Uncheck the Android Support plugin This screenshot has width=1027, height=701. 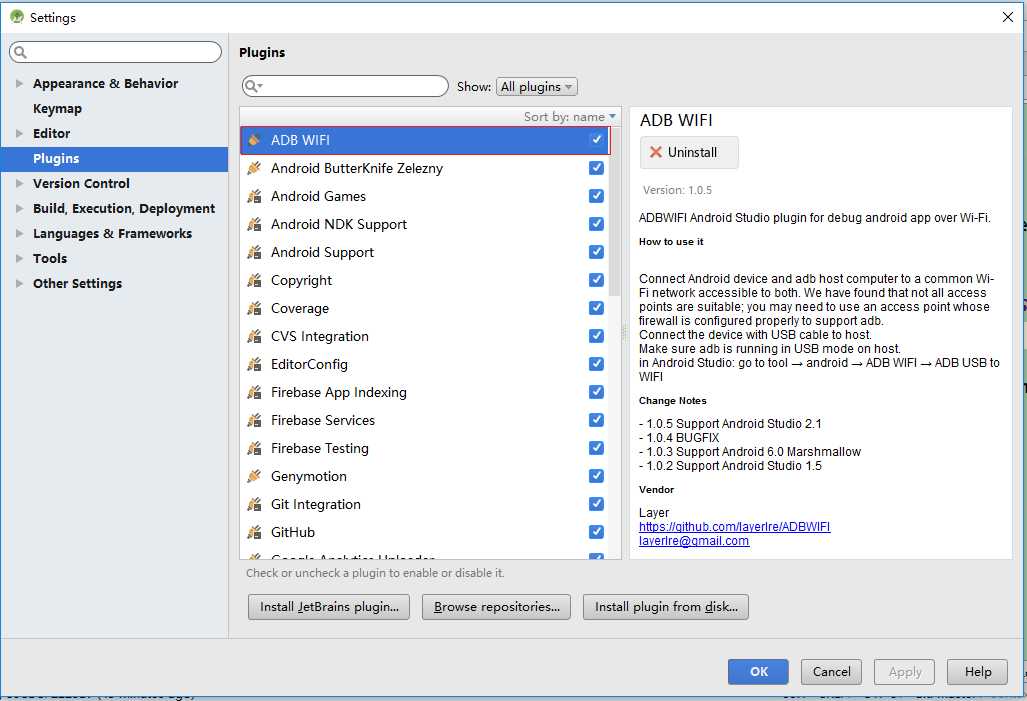(x=596, y=252)
